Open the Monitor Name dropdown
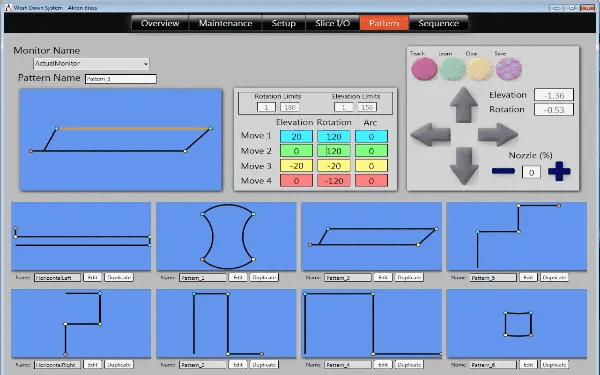Image resolution: width=600 pixels, height=375 pixels. pyautogui.click(x=91, y=64)
